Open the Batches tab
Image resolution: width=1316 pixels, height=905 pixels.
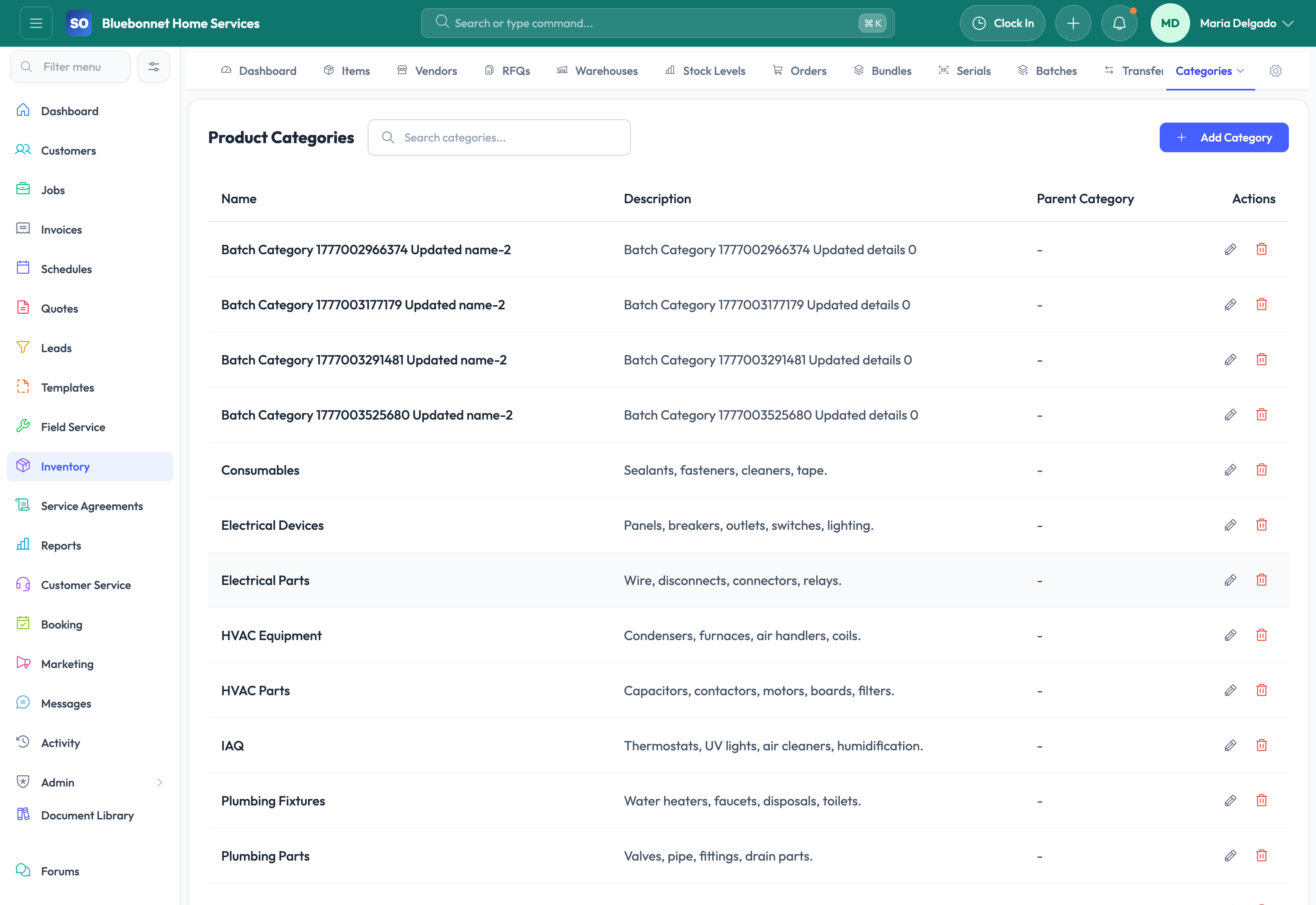[1047, 71]
